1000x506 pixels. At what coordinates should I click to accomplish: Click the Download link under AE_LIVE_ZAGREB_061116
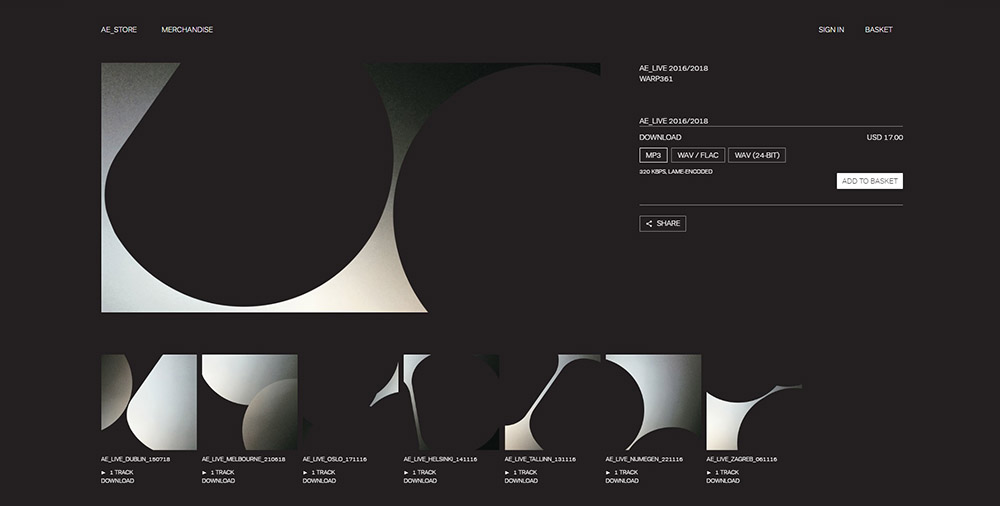coord(723,481)
